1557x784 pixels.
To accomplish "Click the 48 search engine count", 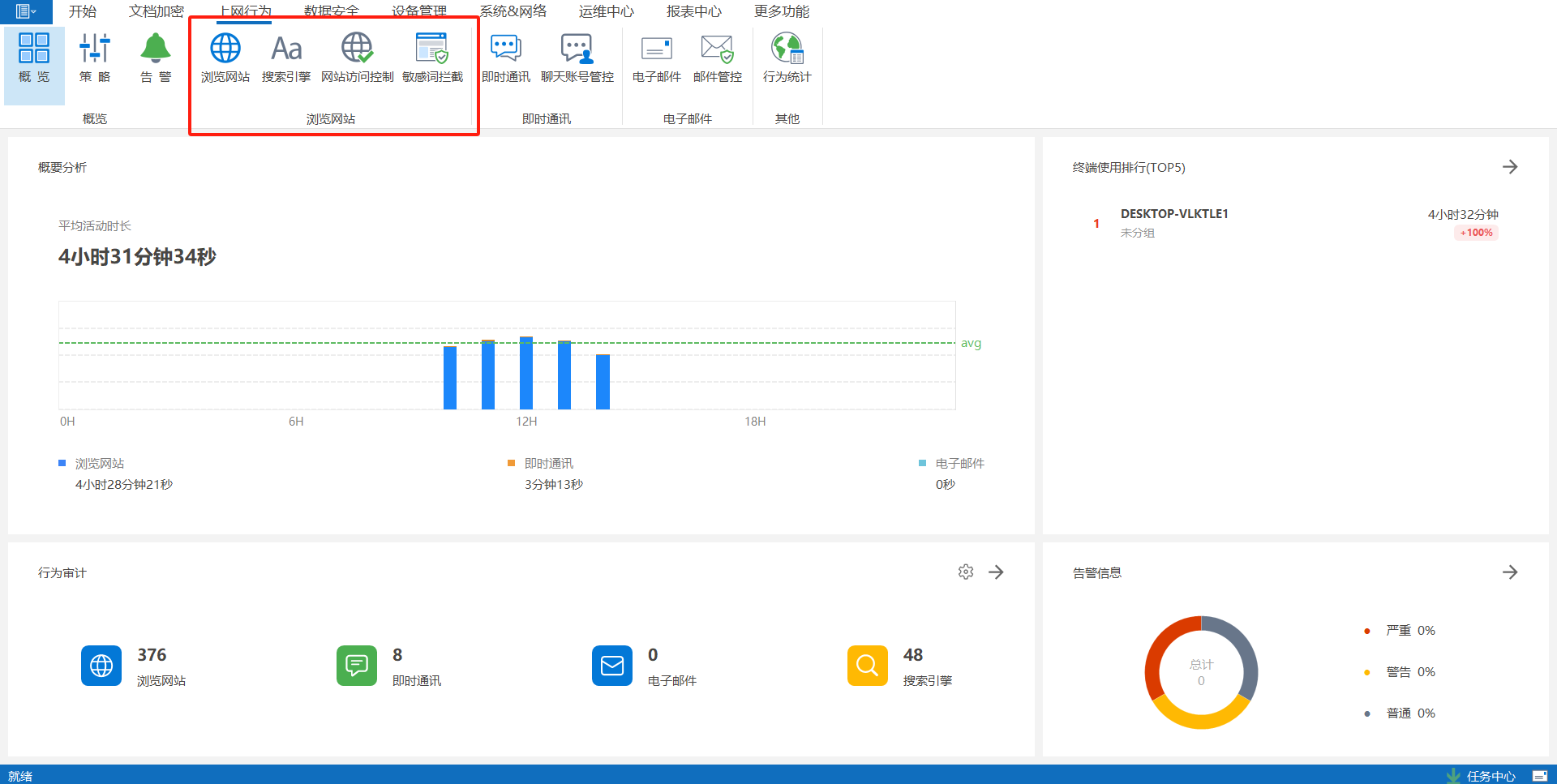I will coord(913,655).
